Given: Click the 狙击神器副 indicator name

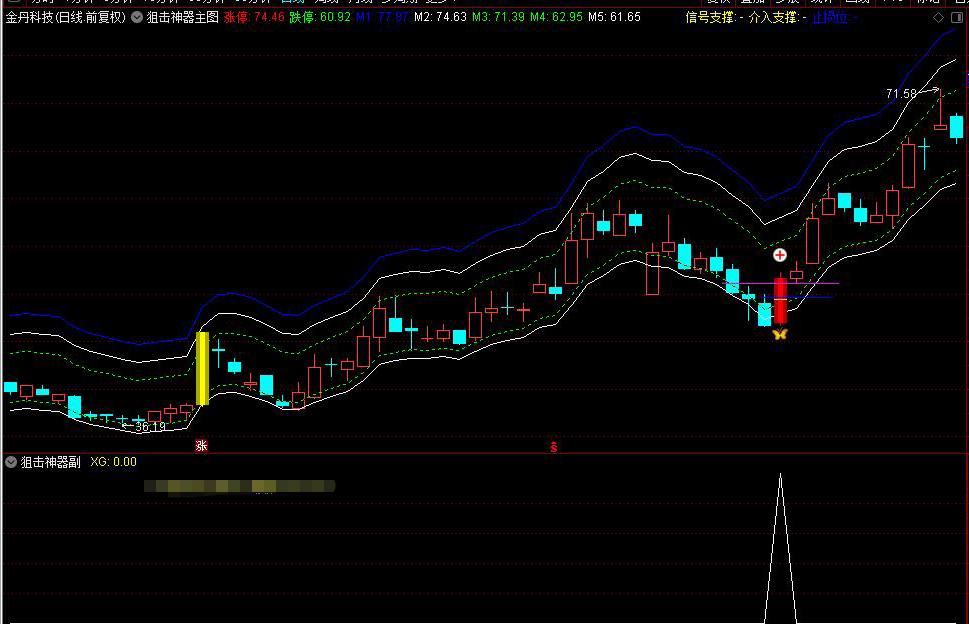Looking at the screenshot, I should 50,462.
